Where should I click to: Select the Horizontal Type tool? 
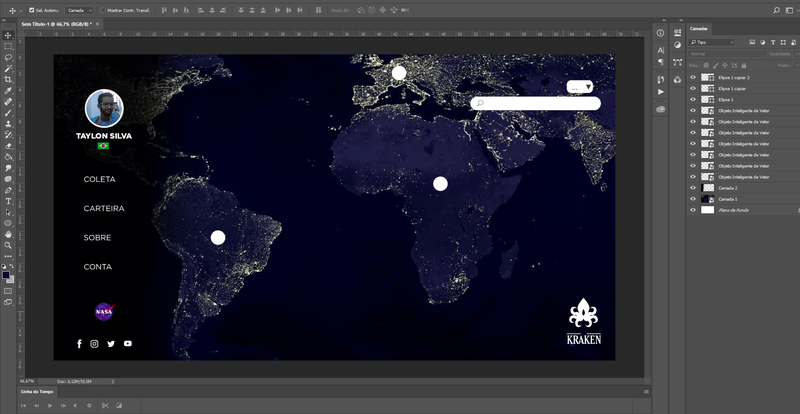[8, 201]
